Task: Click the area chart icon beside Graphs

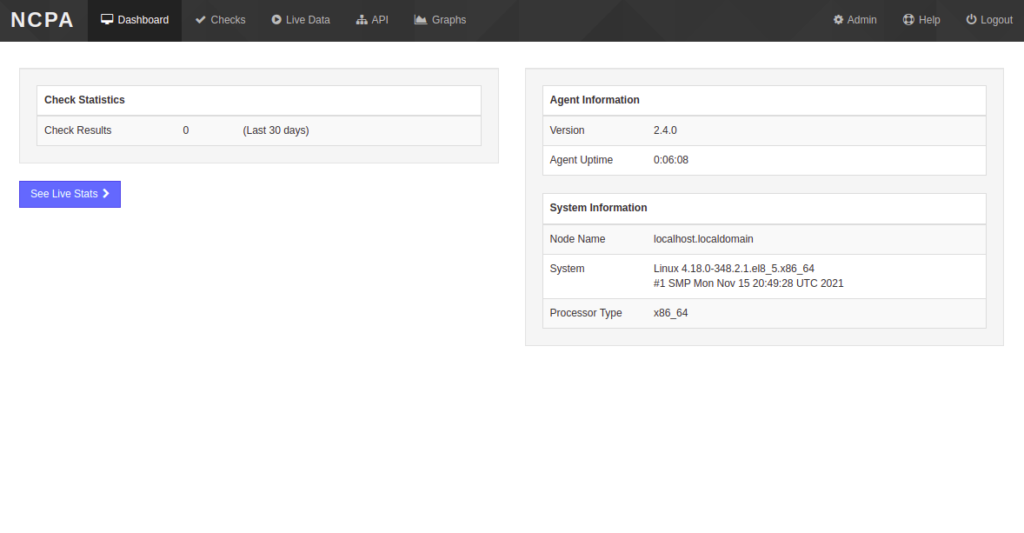Action: click(x=420, y=20)
